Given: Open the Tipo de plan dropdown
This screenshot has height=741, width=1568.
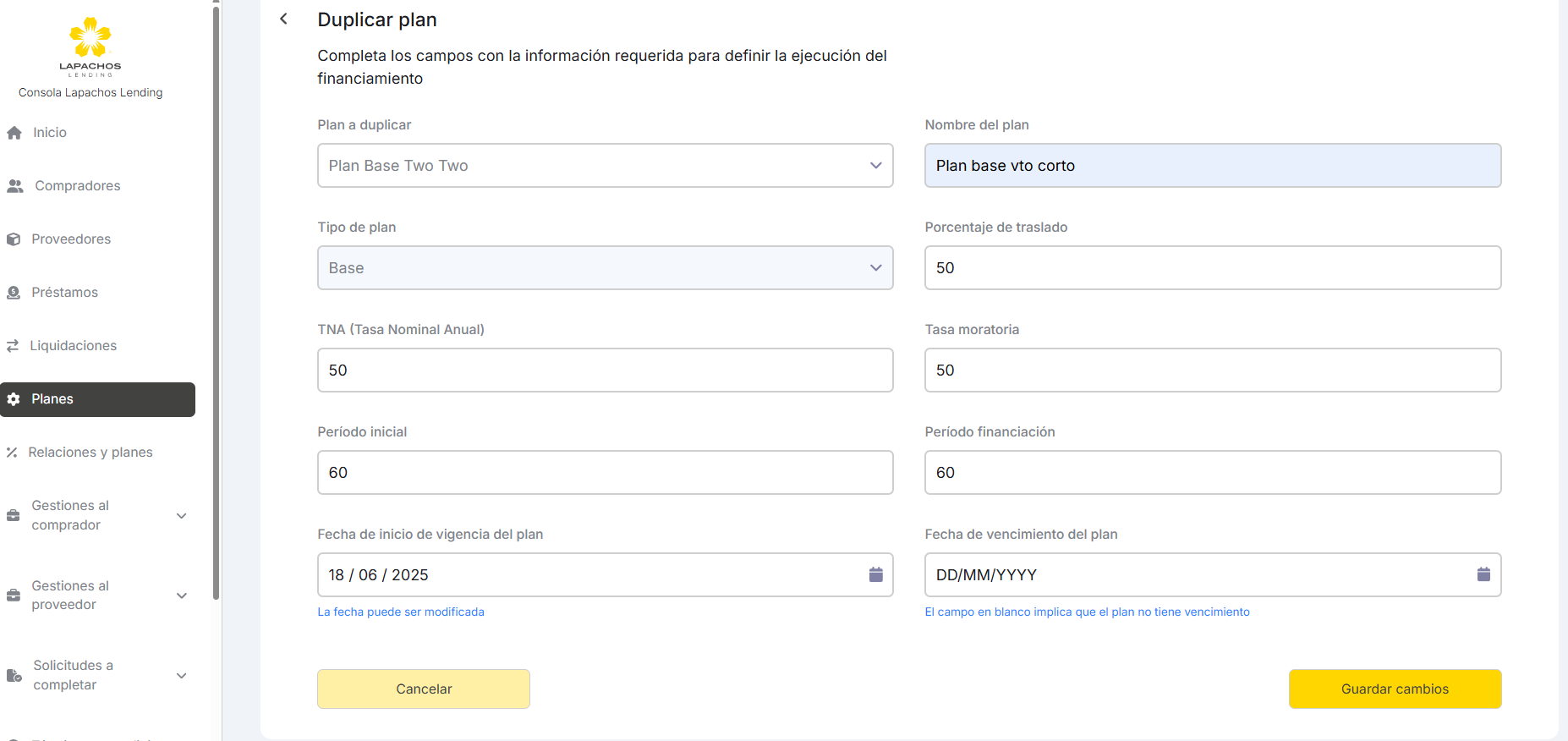Looking at the screenshot, I should 605,268.
